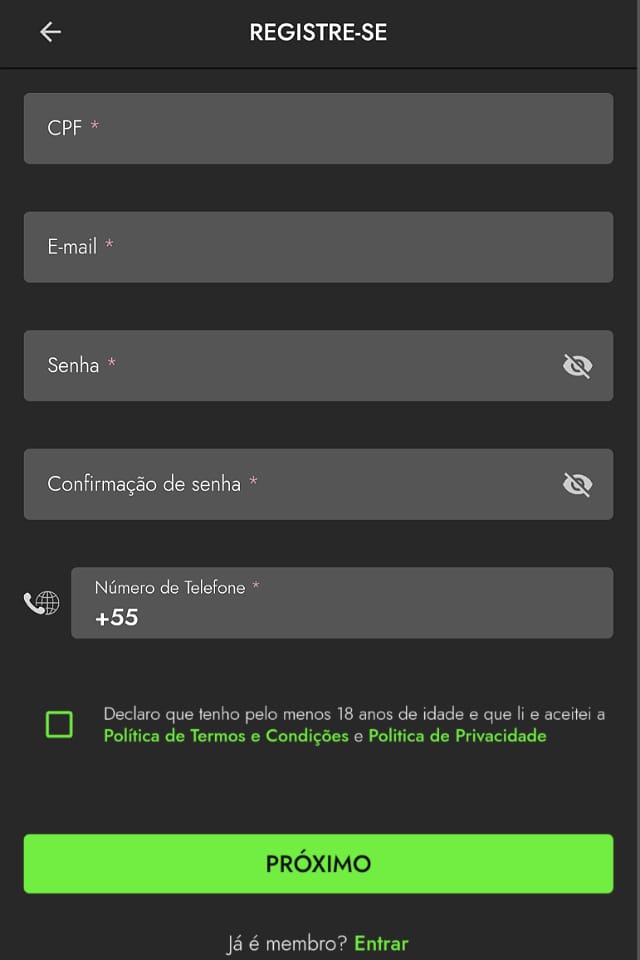Click the red asterisk beside CPF
The image size is (640, 960).
(95, 127)
